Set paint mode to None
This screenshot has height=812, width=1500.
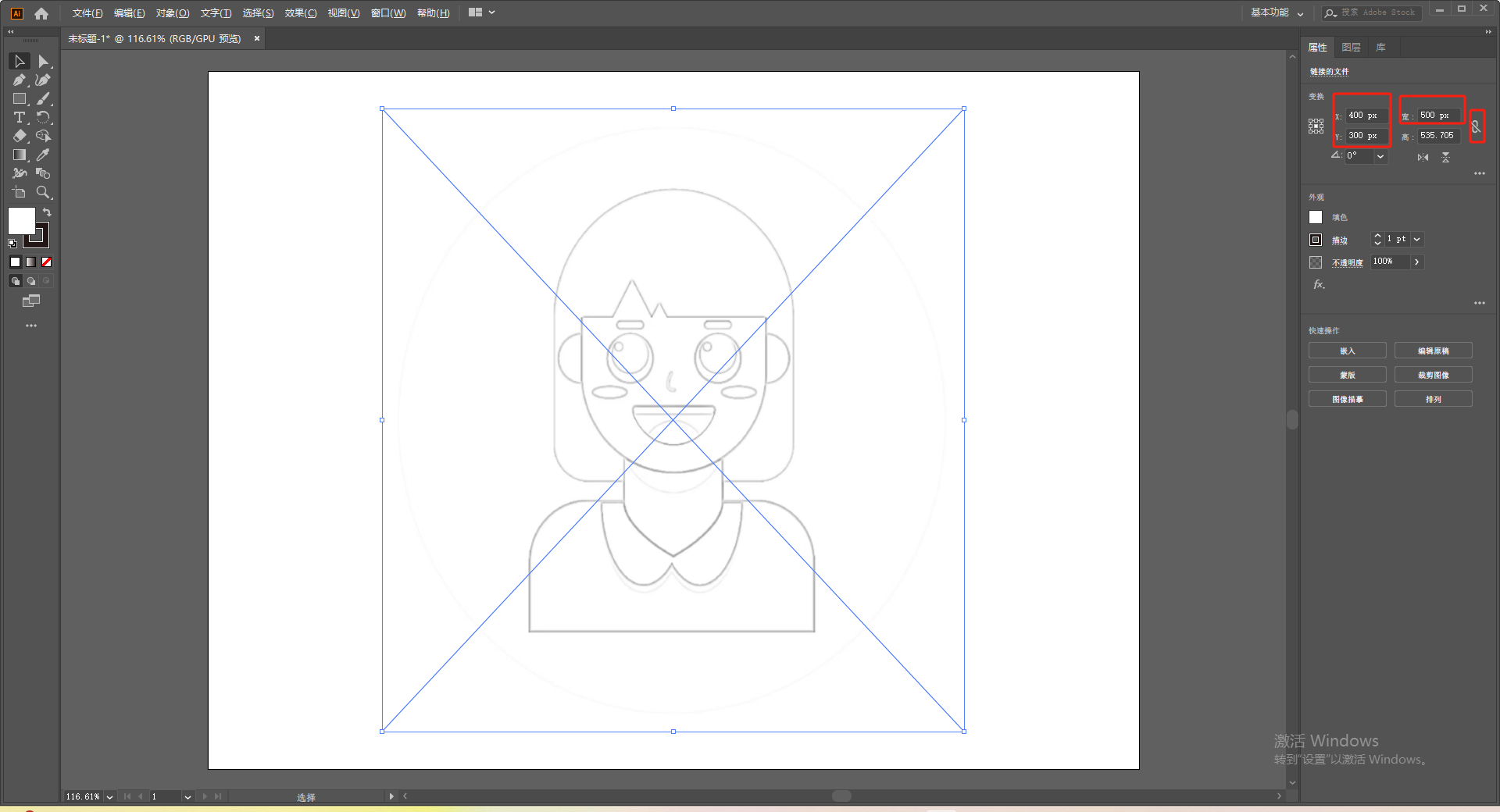(x=46, y=262)
